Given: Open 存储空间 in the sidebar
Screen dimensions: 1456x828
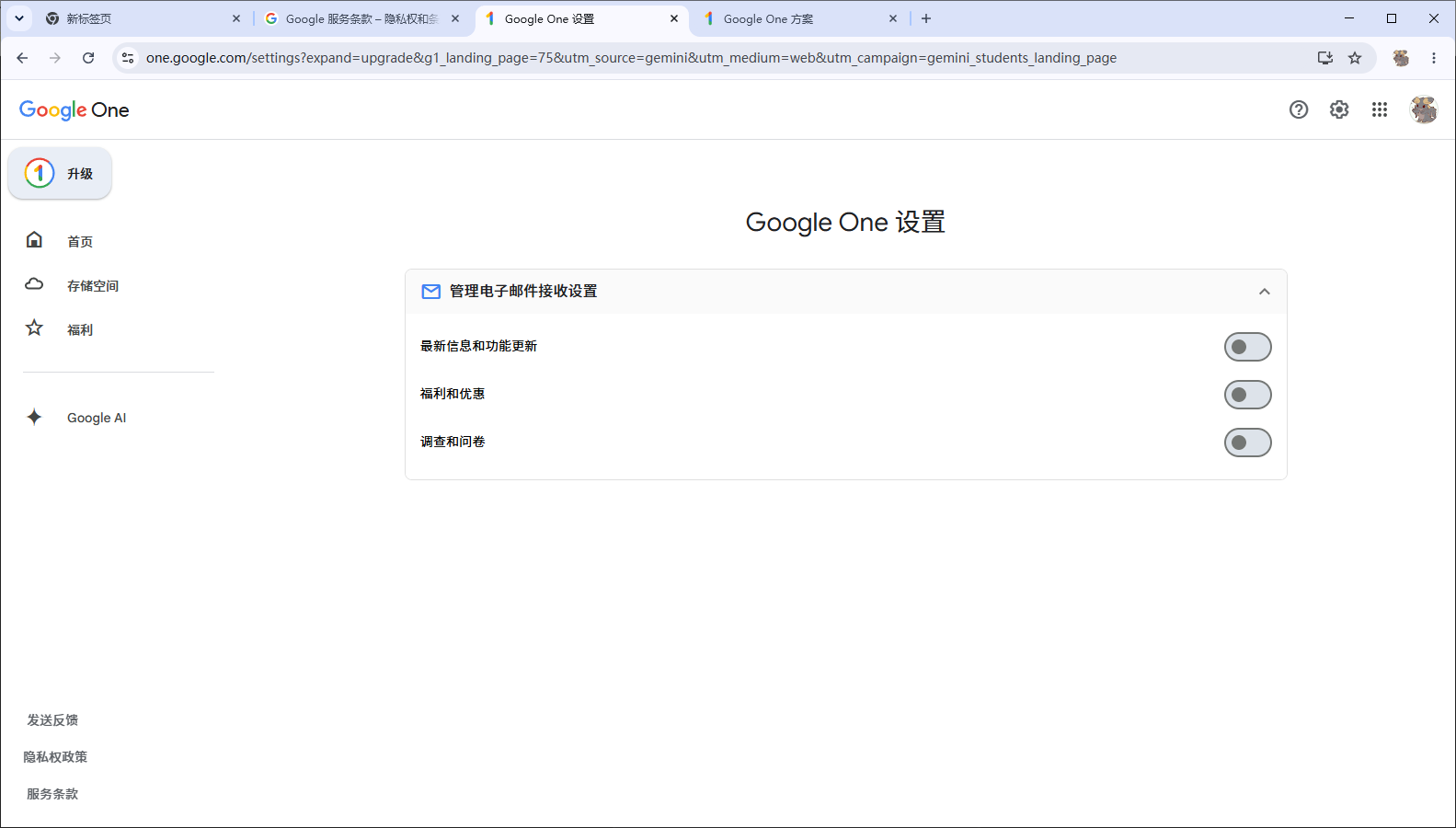Looking at the screenshot, I should tap(93, 286).
